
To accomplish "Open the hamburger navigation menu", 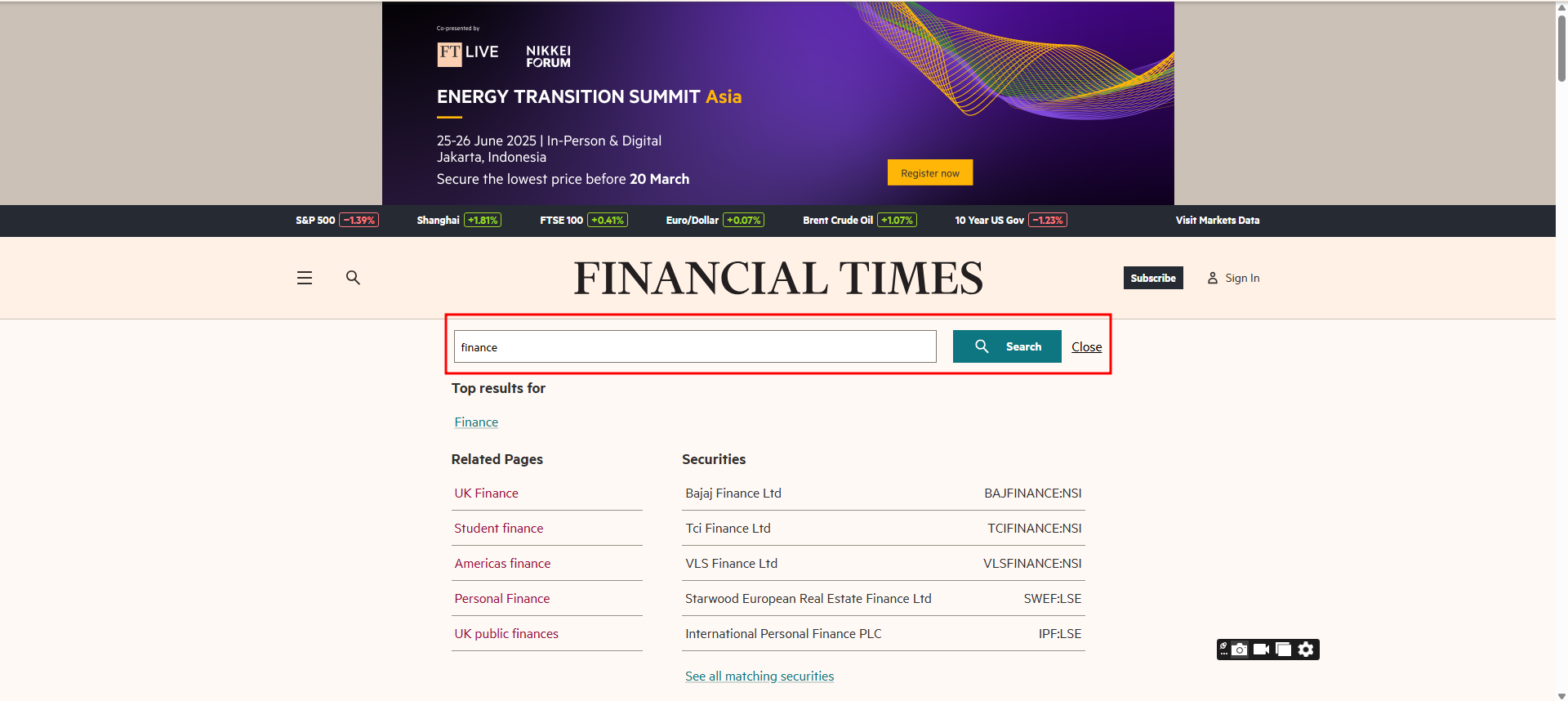I will [305, 278].
